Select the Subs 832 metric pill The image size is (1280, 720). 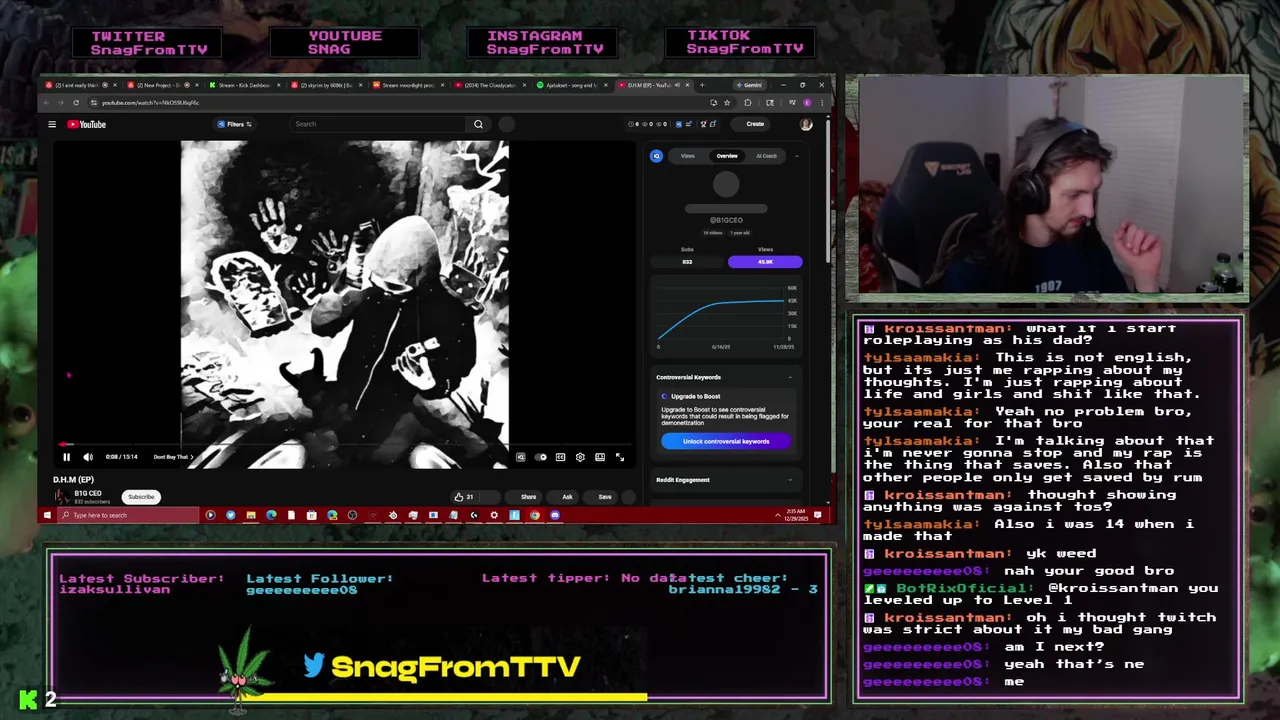pos(687,262)
